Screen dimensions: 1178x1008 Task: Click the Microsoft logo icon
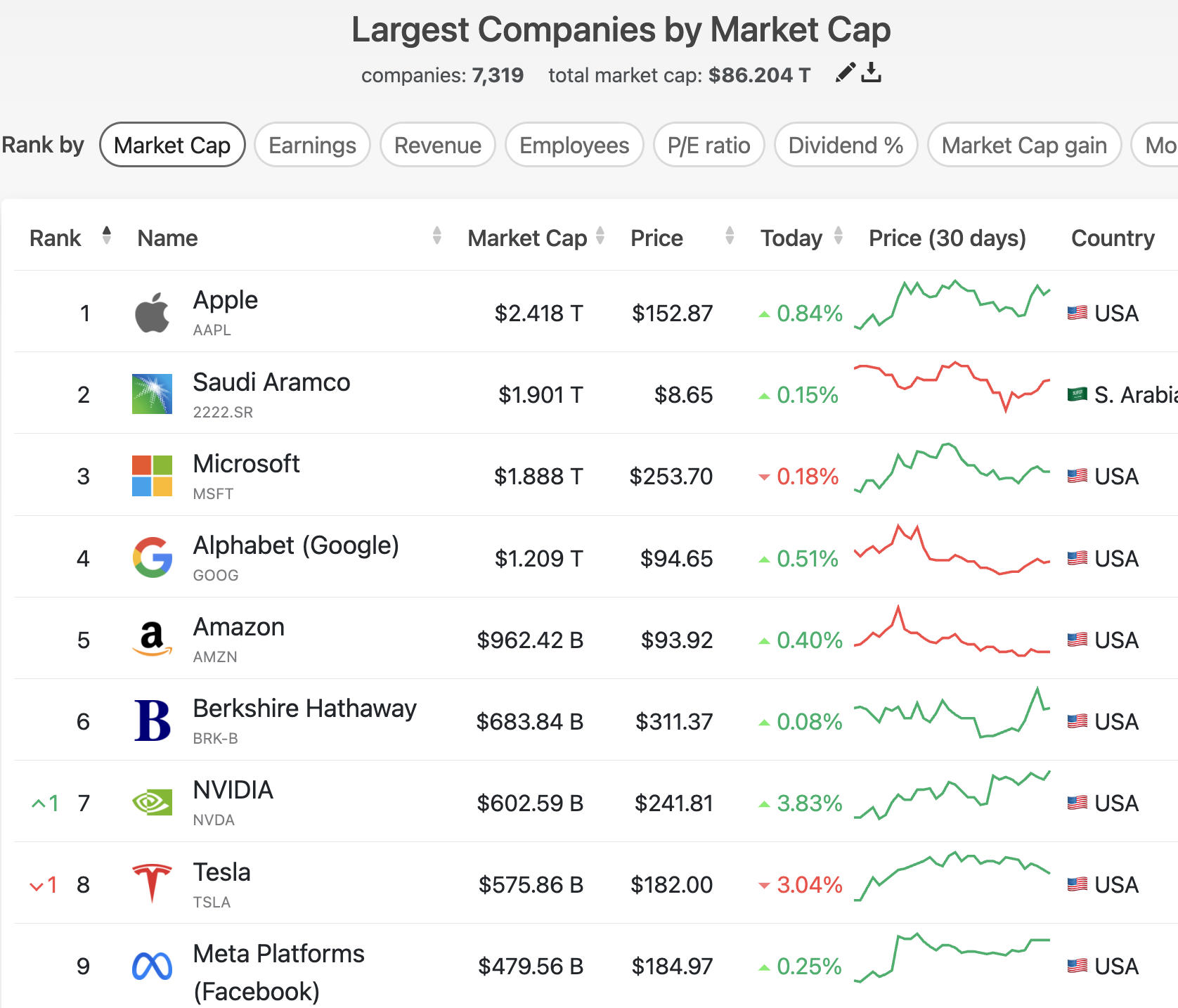click(152, 476)
